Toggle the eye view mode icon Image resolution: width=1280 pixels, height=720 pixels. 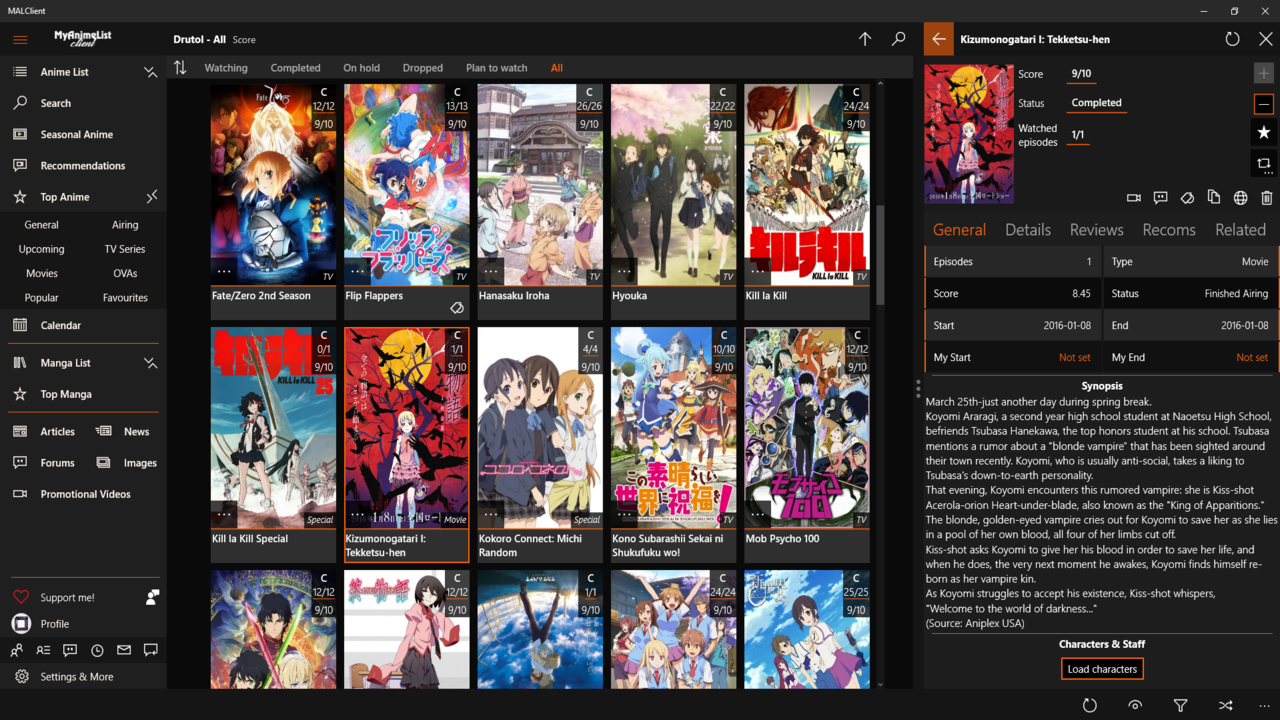click(x=1135, y=705)
